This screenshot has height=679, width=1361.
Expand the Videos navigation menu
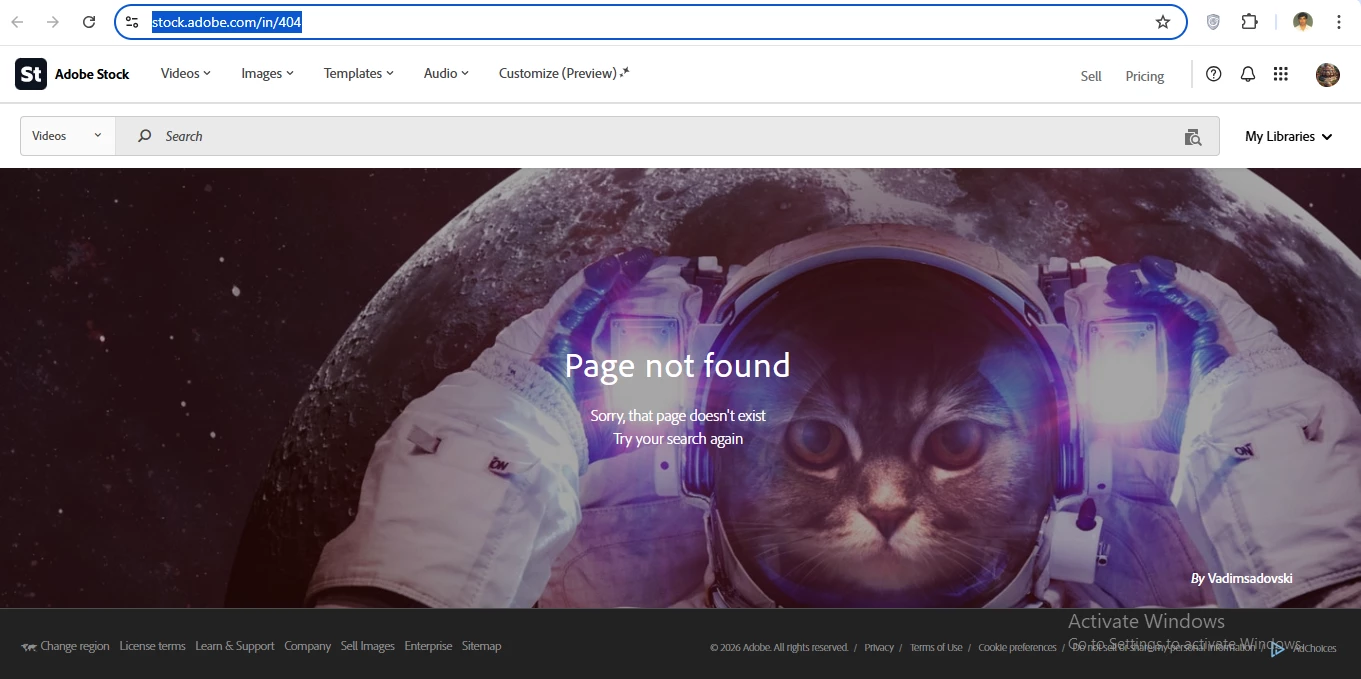[186, 73]
